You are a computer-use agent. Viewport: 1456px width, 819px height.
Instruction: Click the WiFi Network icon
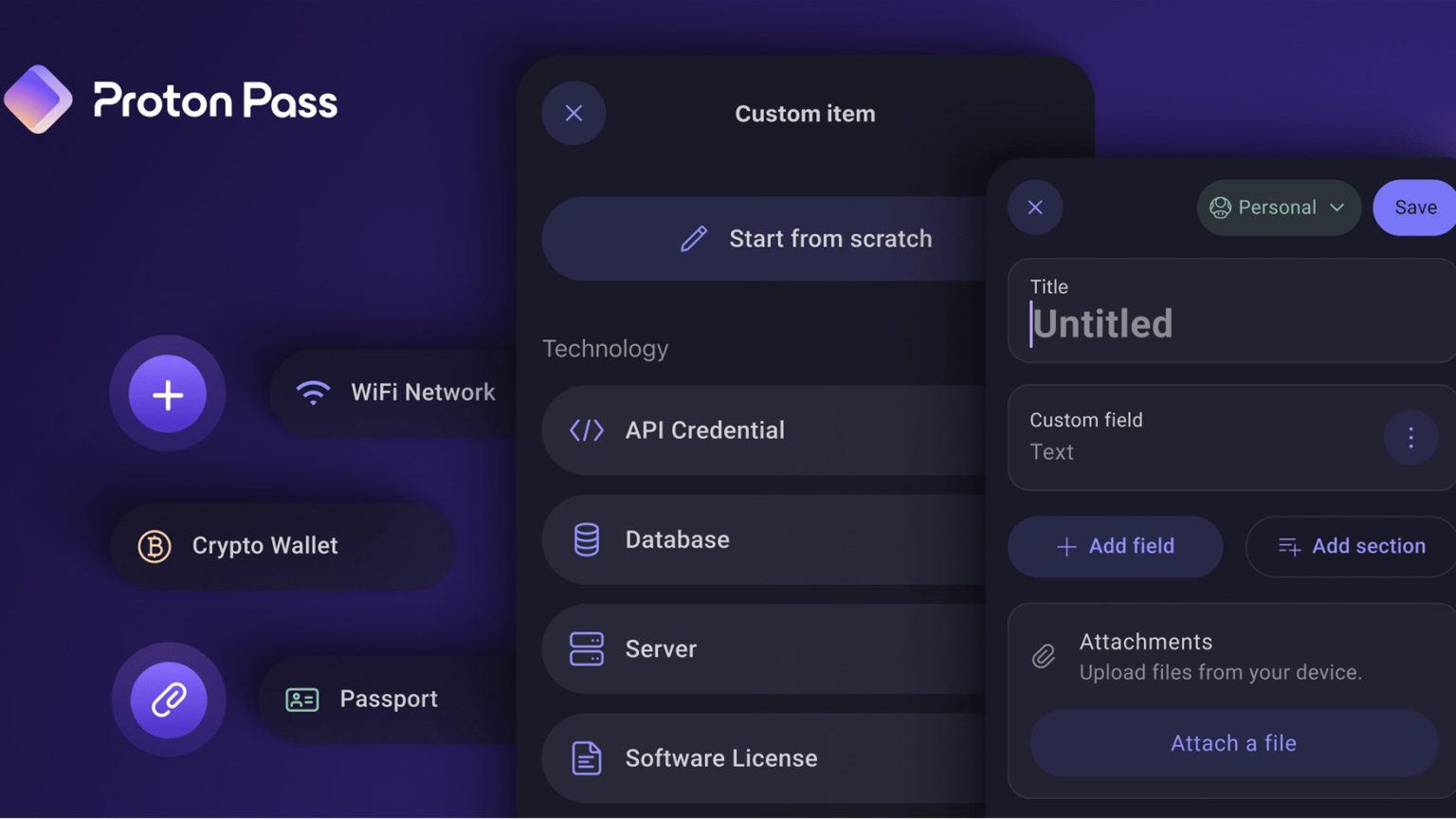[x=312, y=392]
